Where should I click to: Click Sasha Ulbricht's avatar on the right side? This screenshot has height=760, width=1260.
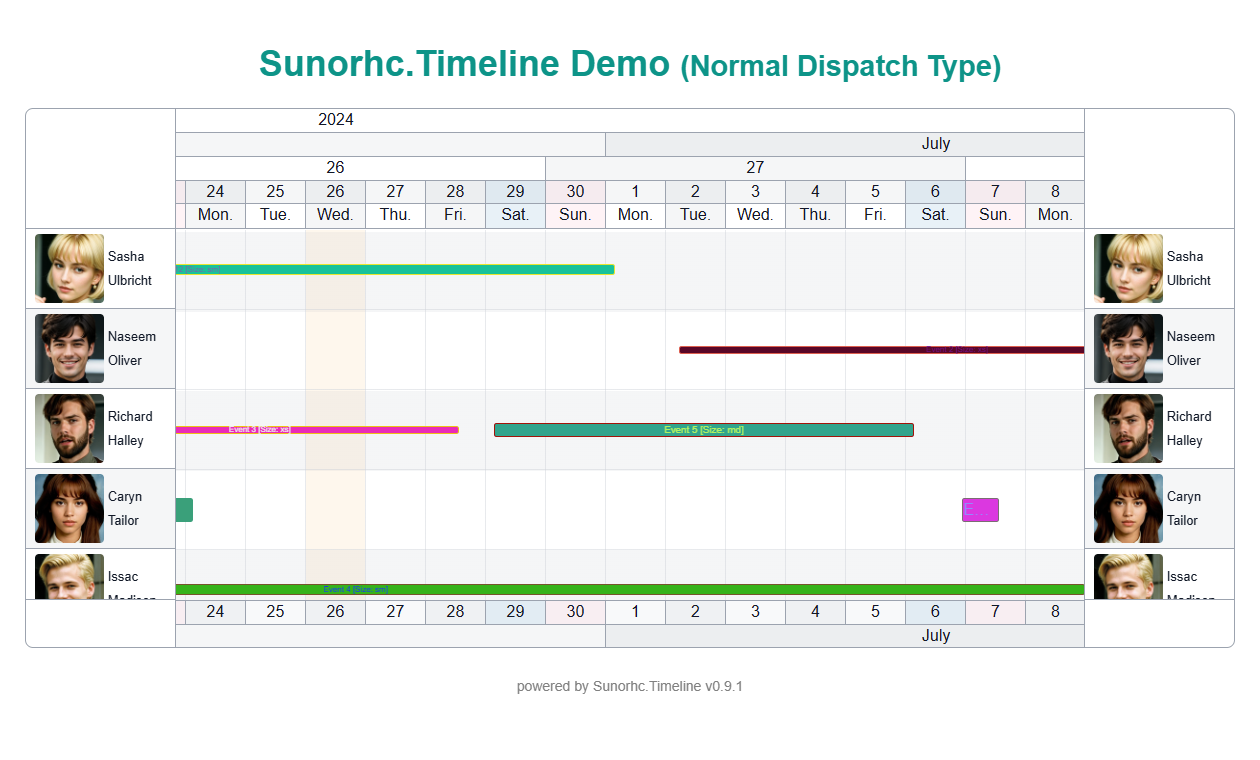coord(1127,268)
